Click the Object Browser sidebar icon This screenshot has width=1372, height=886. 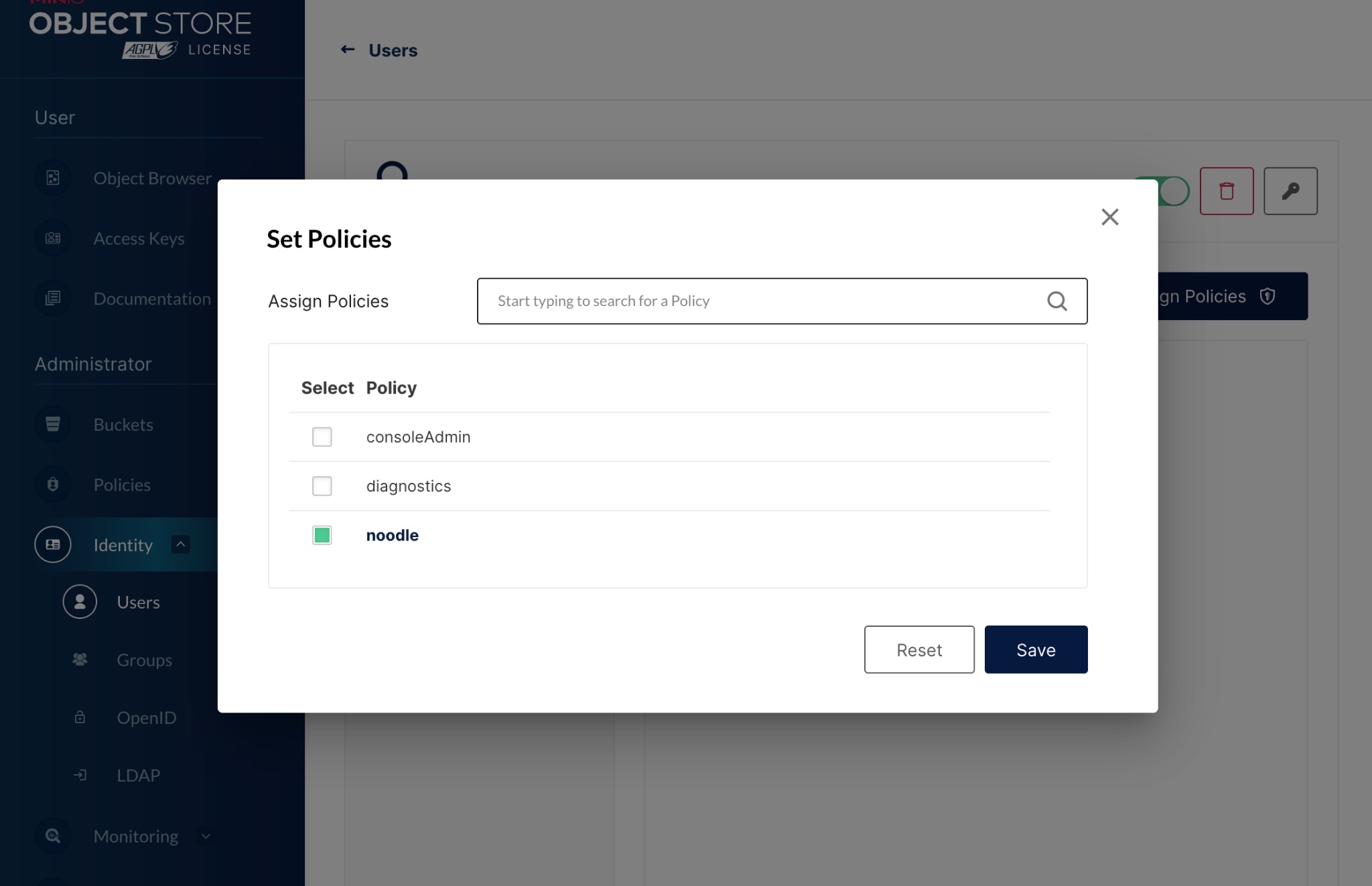coord(53,178)
